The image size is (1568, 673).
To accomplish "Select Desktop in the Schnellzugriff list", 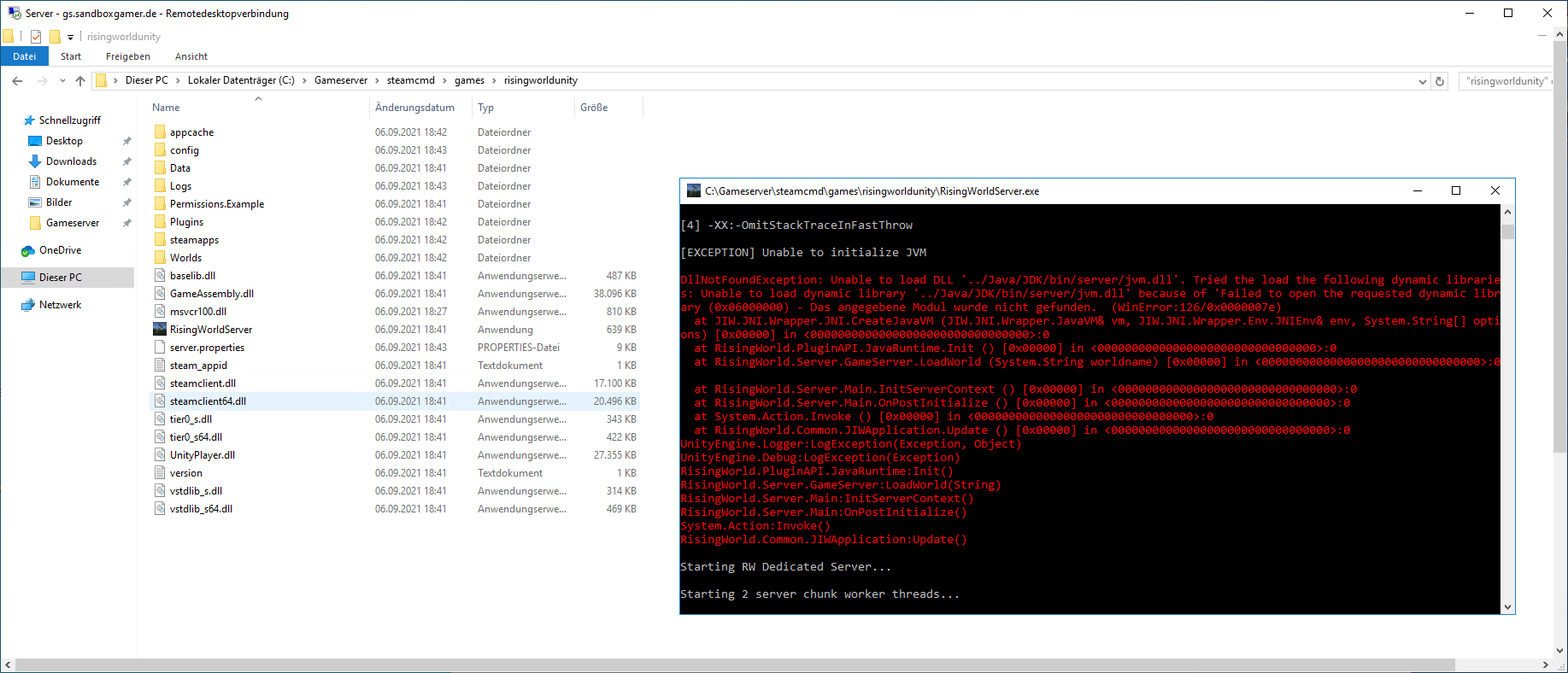I will (x=64, y=141).
